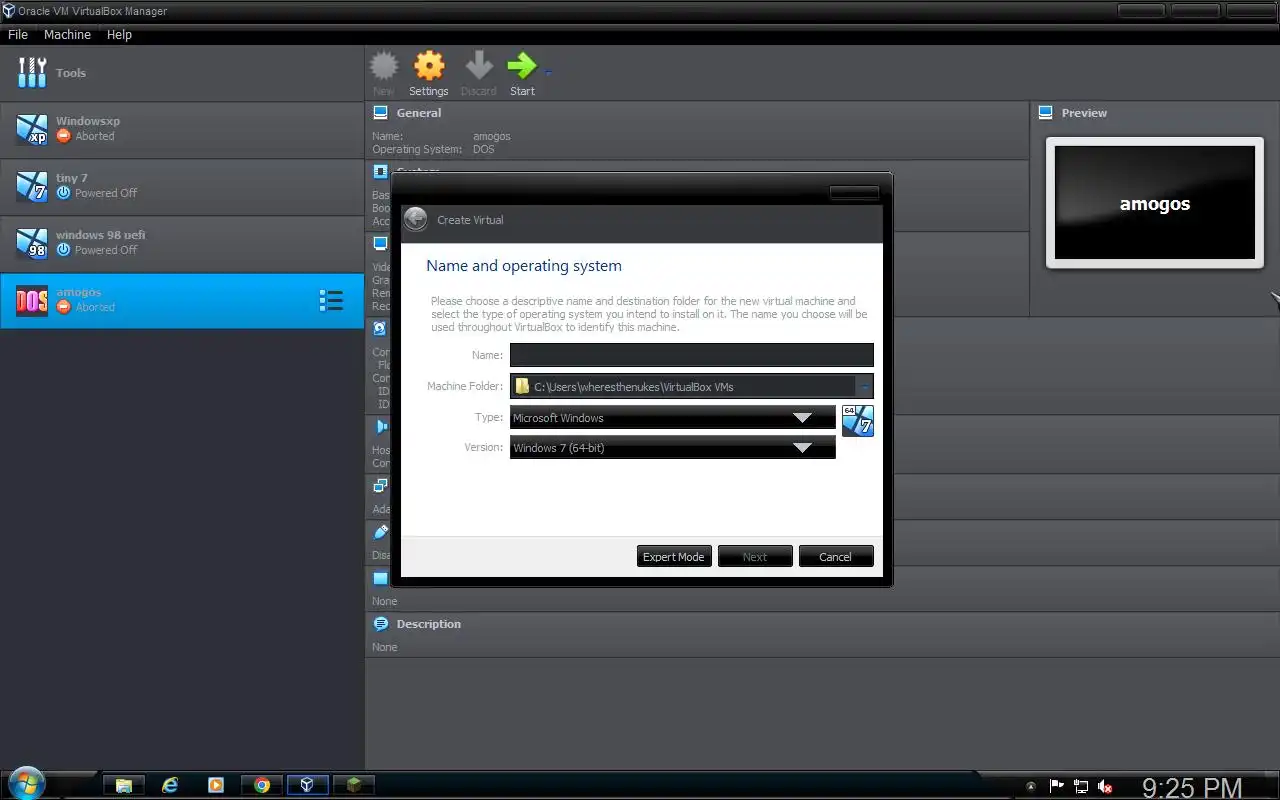Click the Audio section speaker icon
This screenshot has height=800, width=1280.
380,427
